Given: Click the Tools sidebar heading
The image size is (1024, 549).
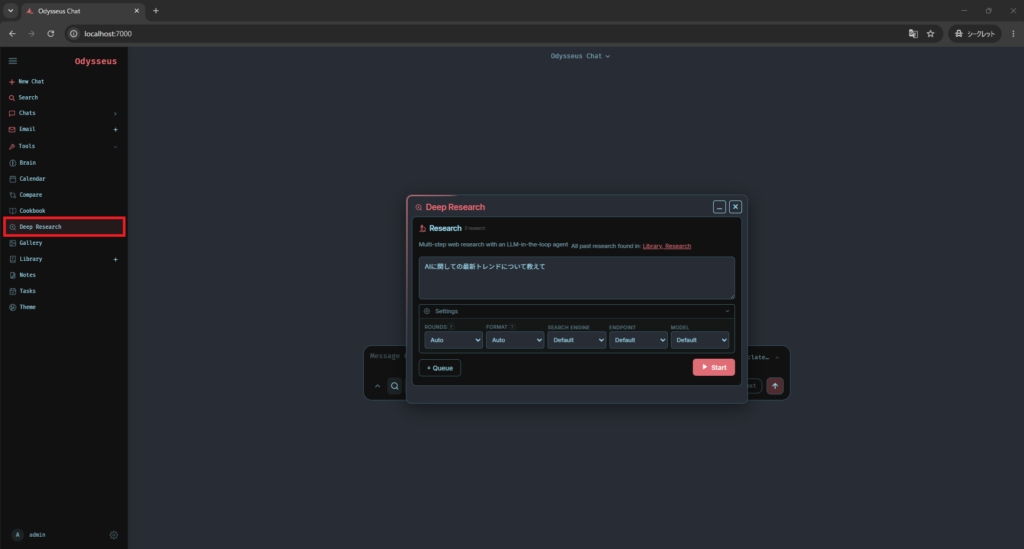Looking at the screenshot, I should click(x=27, y=146).
